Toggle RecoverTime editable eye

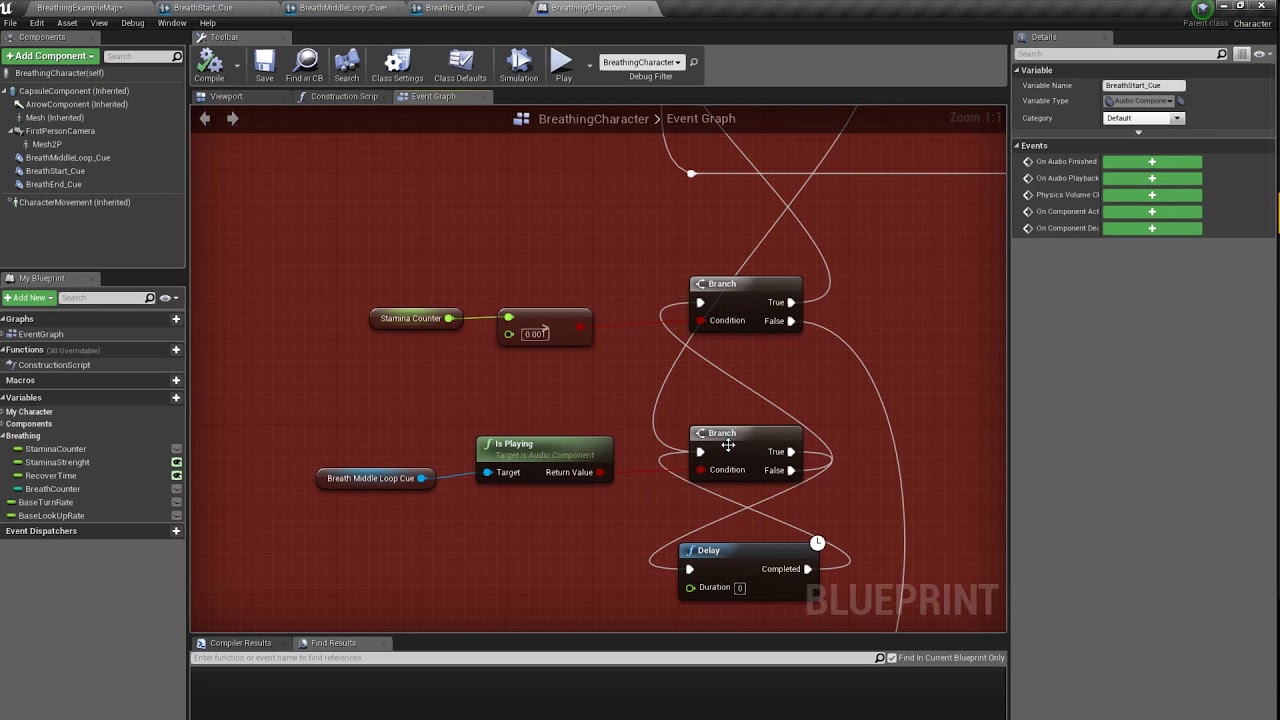(177, 476)
